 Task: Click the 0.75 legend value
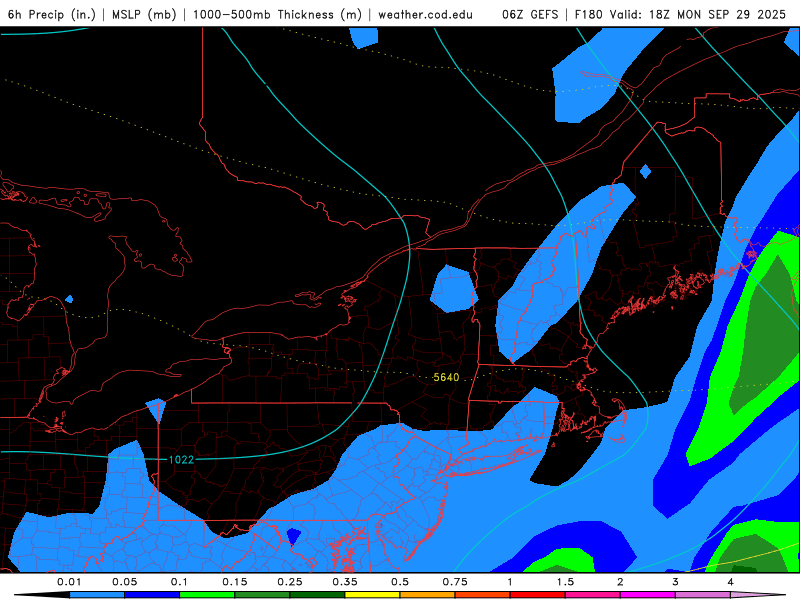[455, 582]
